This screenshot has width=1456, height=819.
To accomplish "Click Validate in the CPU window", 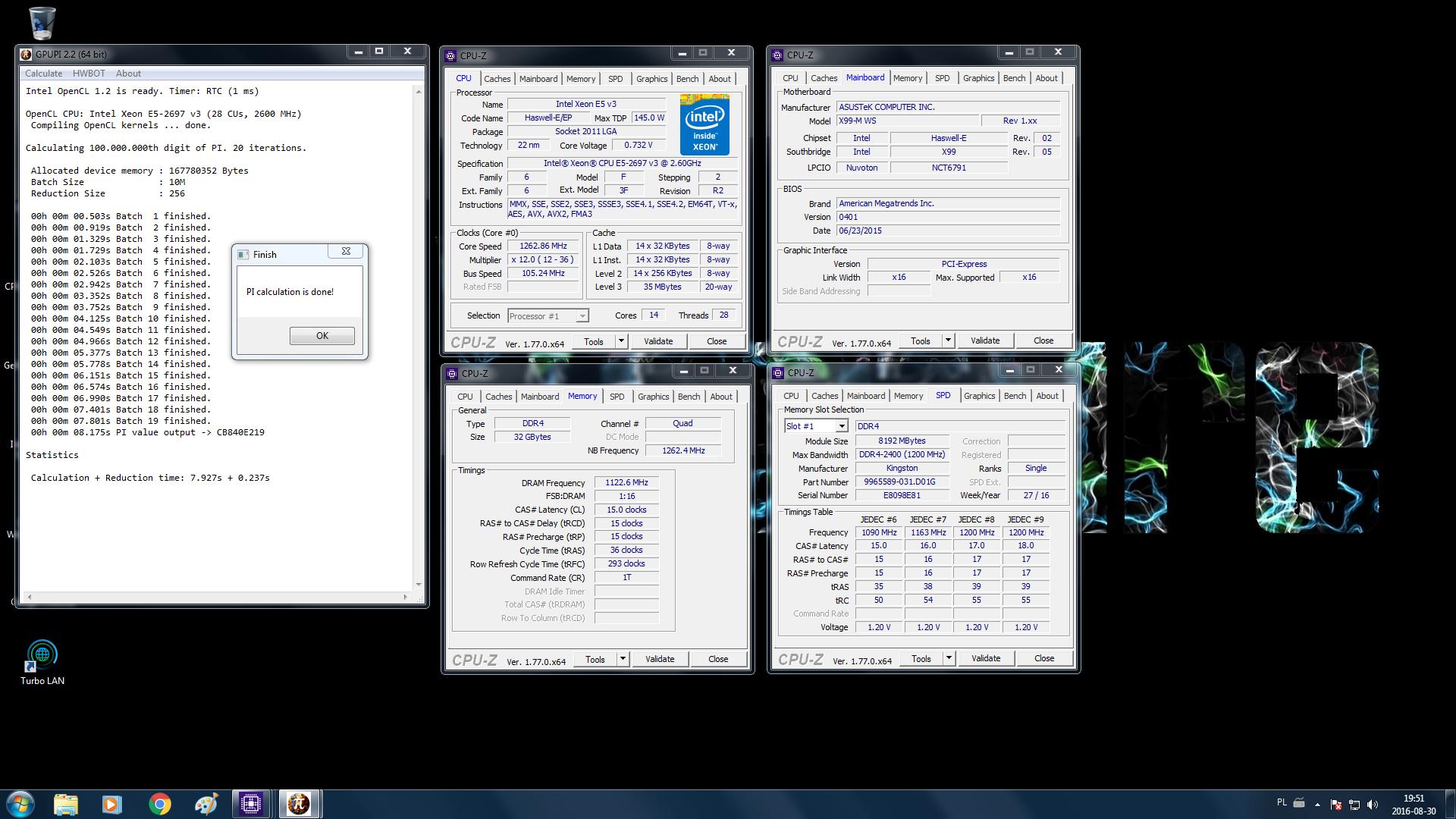I will tap(658, 341).
